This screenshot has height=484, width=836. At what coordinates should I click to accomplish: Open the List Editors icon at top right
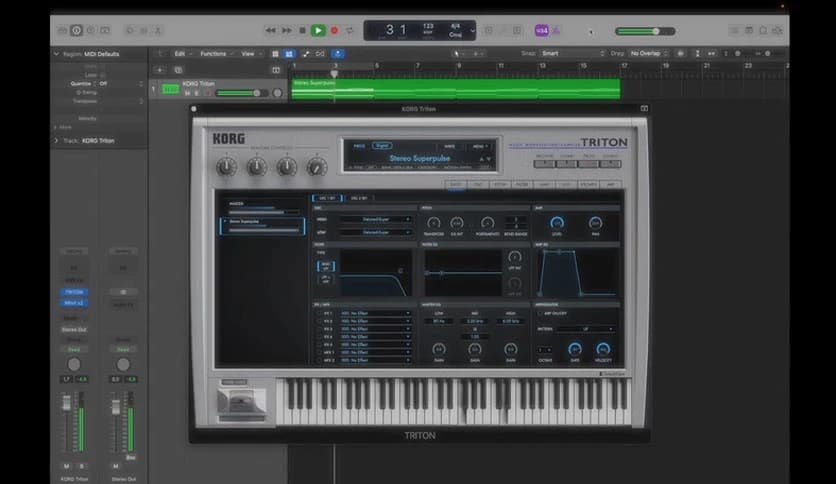click(734, 30)
